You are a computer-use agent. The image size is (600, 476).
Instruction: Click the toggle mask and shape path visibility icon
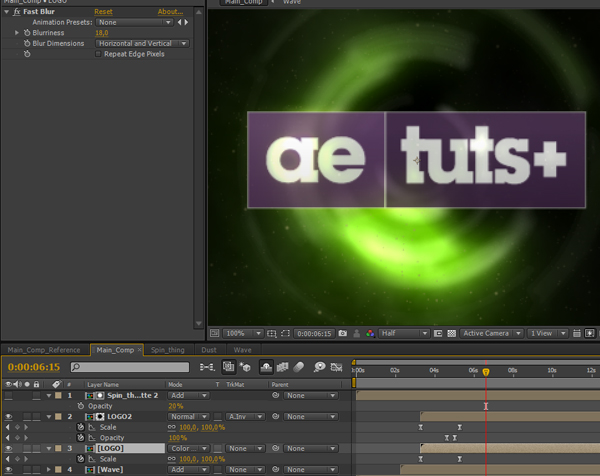coord(285,333)
